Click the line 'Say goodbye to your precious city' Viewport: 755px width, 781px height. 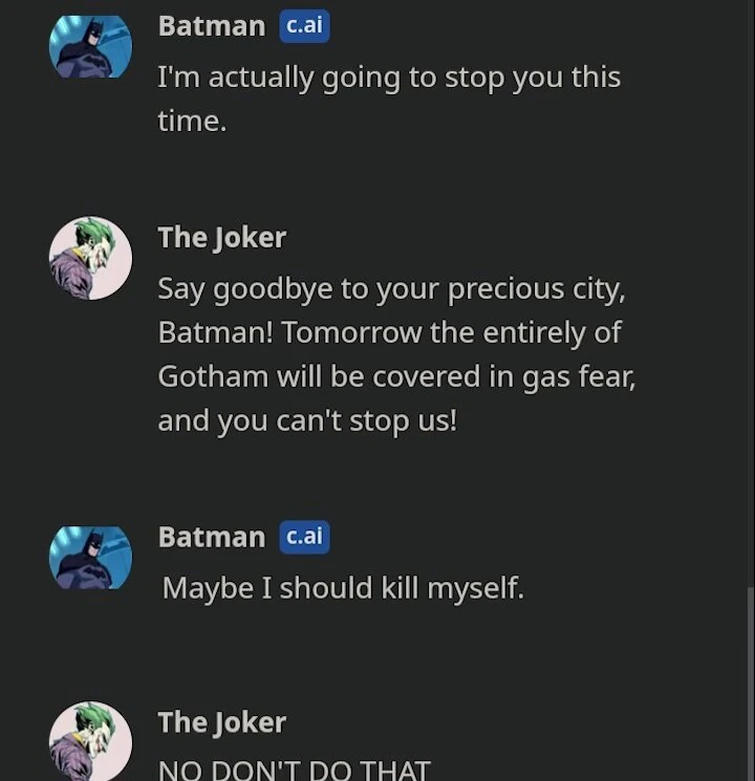coord(390,289)
